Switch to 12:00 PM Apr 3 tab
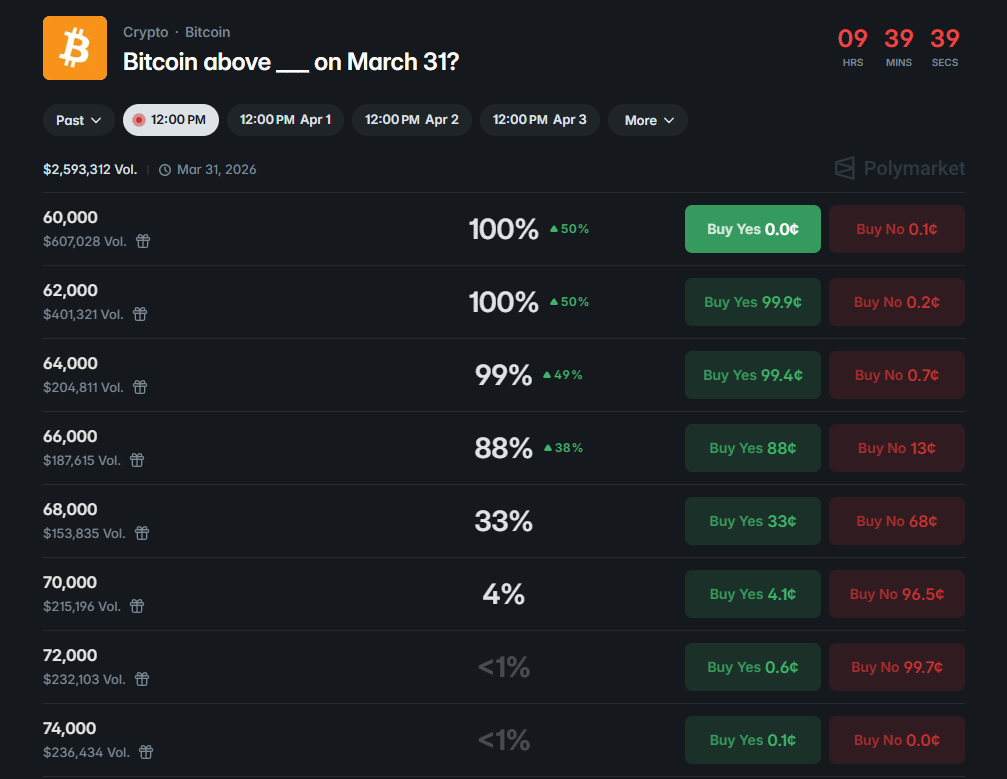Image resolution: width=1007 pixels, height=779 pixels. click(x=540, y=120)
